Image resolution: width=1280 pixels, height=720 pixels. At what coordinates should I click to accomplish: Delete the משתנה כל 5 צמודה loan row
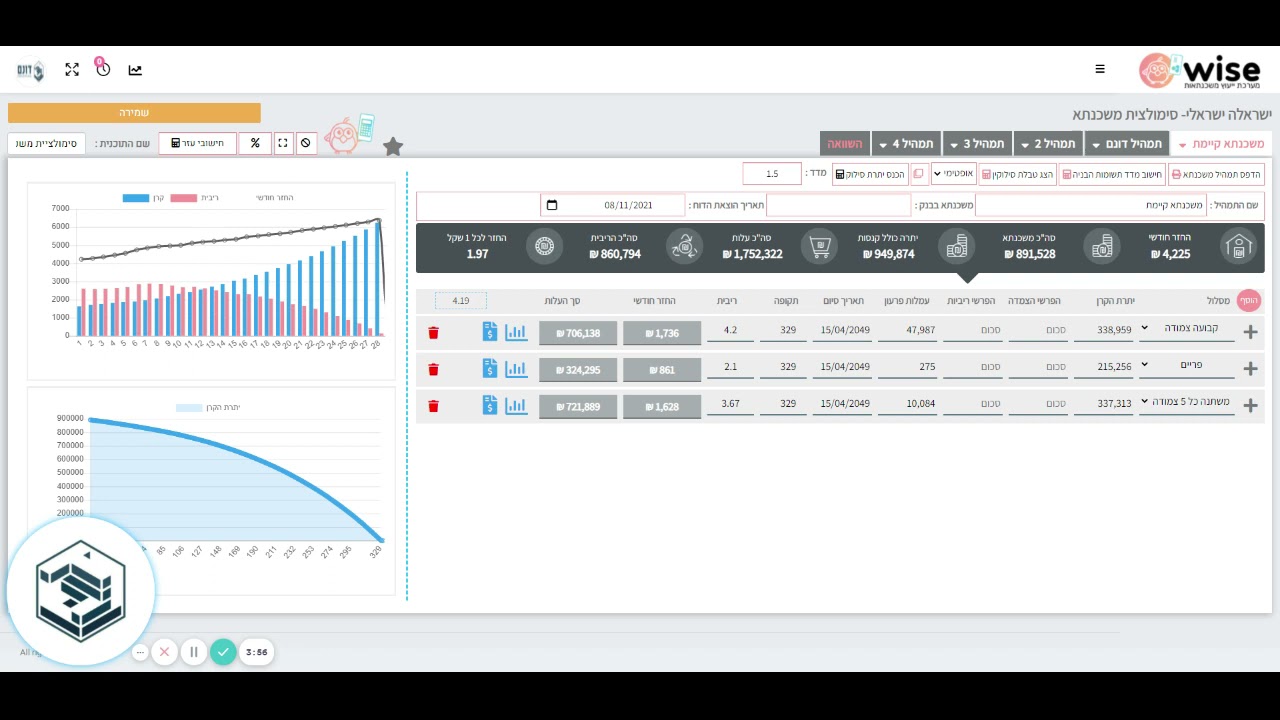click(433, 406)
